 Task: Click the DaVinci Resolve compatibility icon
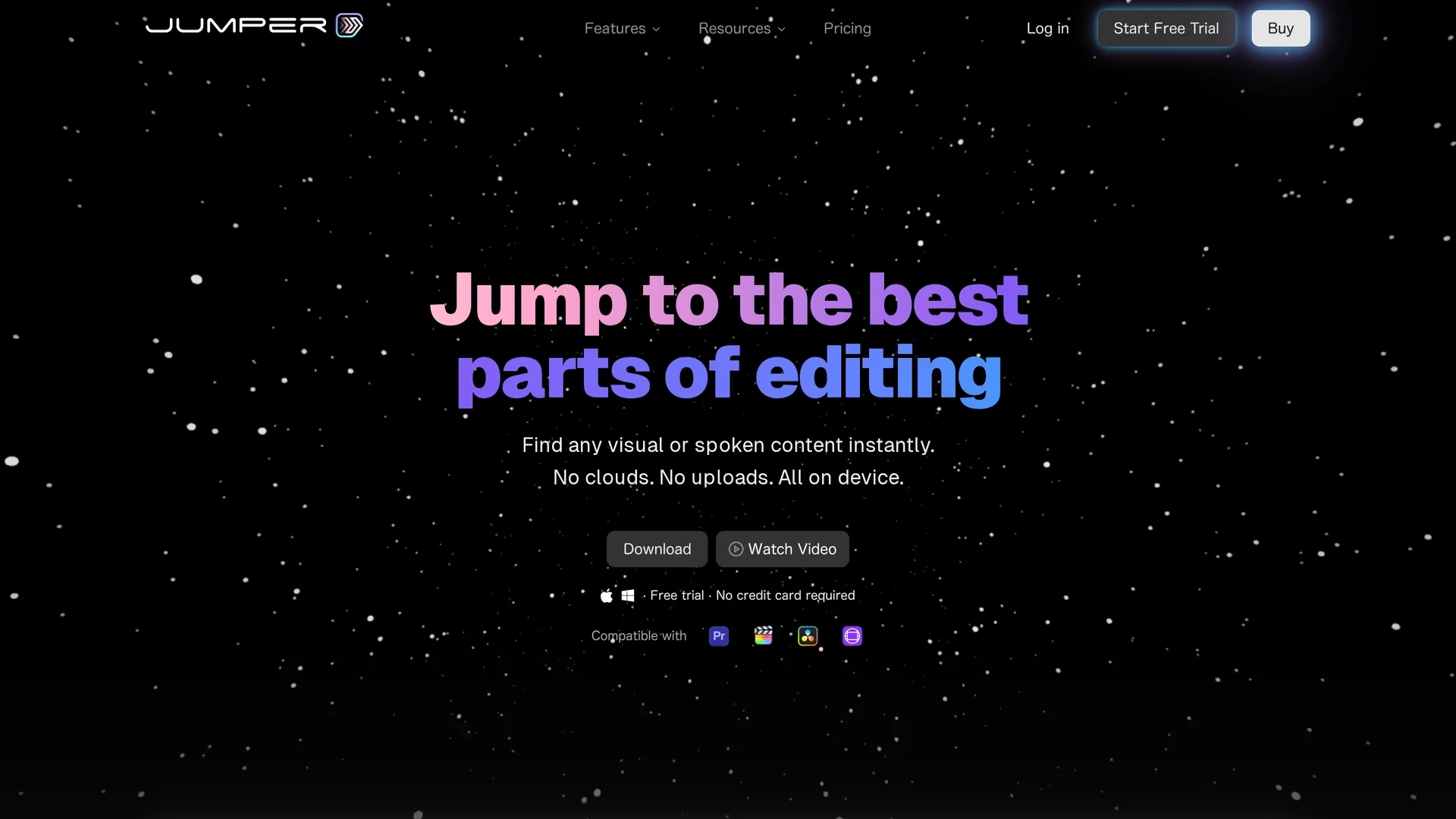(x=808, y=636)
